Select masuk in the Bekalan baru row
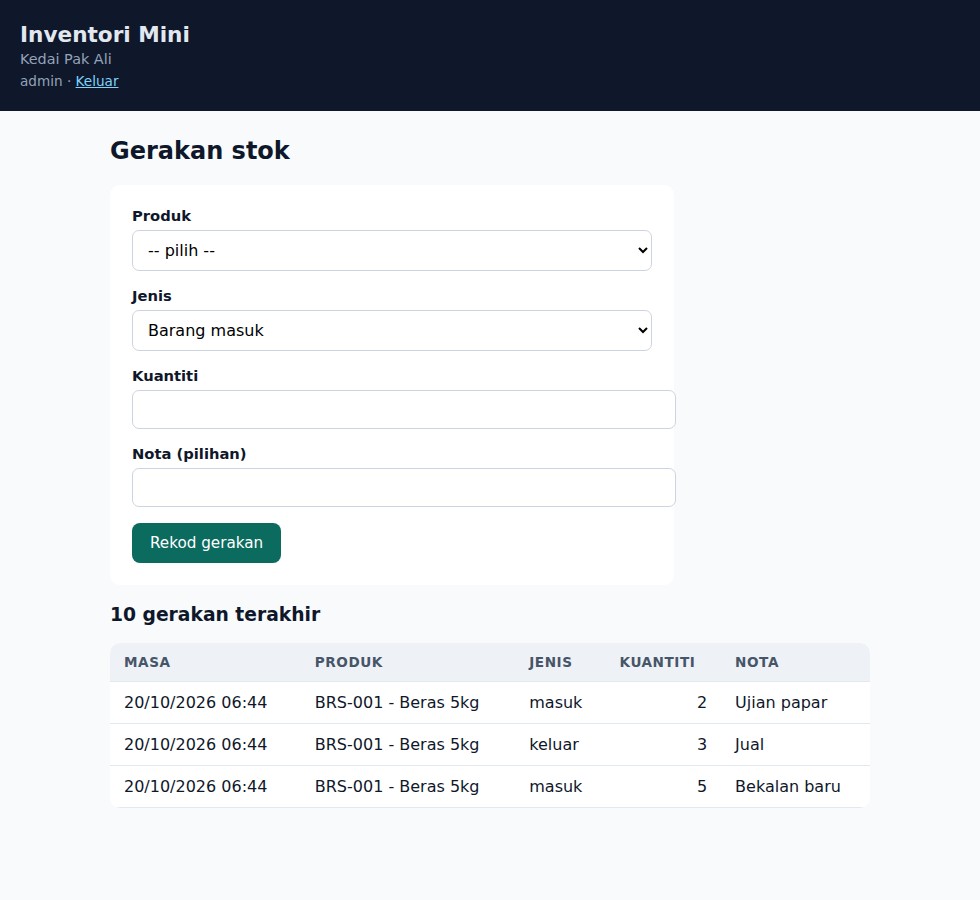The height and width of the screenshot is (900, 980). [x=556, y=786]
